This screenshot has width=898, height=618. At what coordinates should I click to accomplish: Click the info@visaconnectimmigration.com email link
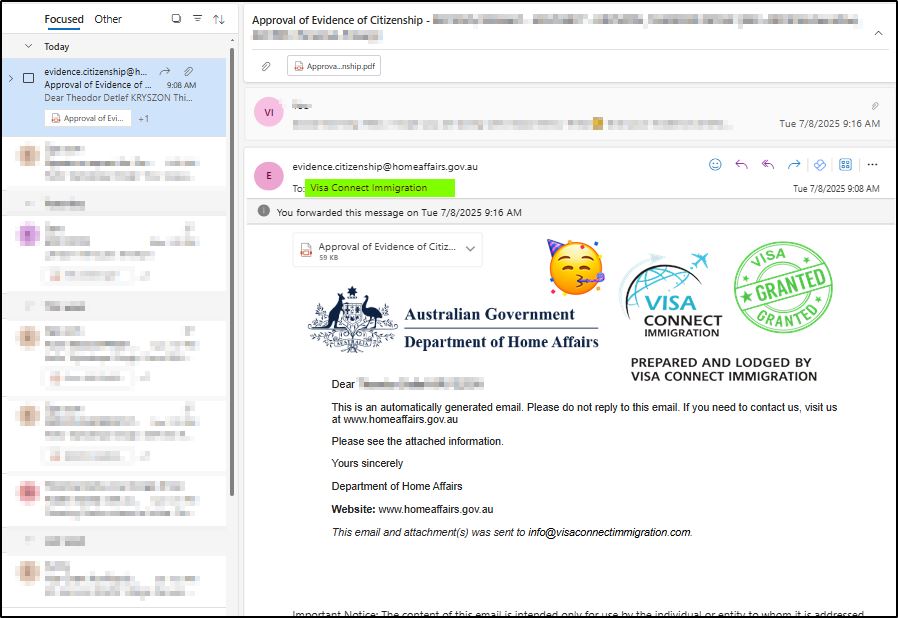click(609, 532)
